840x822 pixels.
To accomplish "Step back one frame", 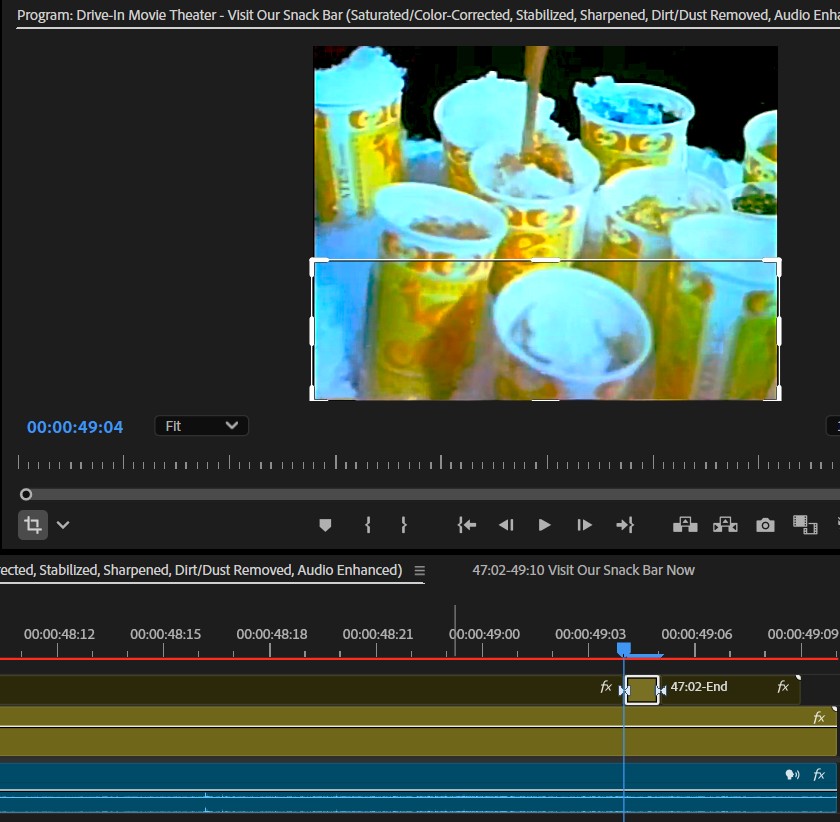I will click(506, 525).
